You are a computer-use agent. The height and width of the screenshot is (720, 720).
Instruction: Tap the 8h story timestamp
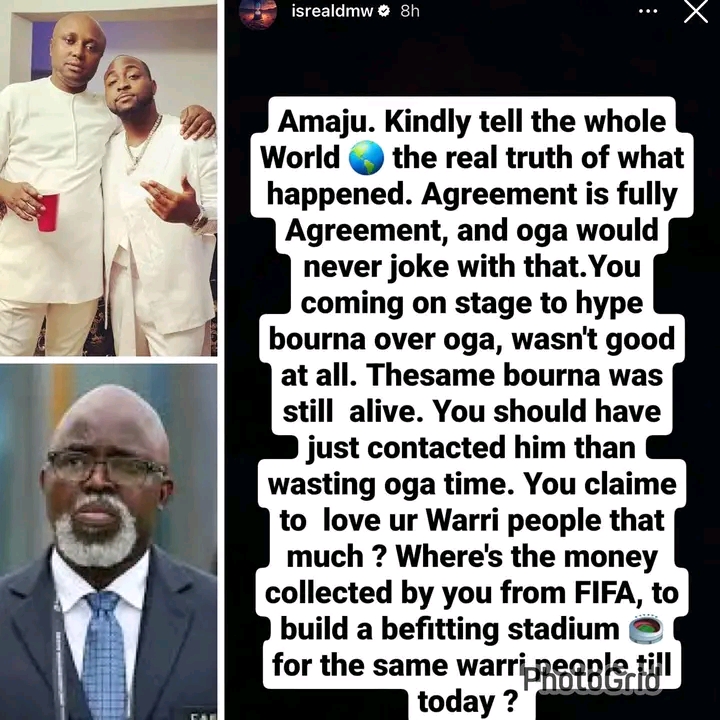point(410,11)
